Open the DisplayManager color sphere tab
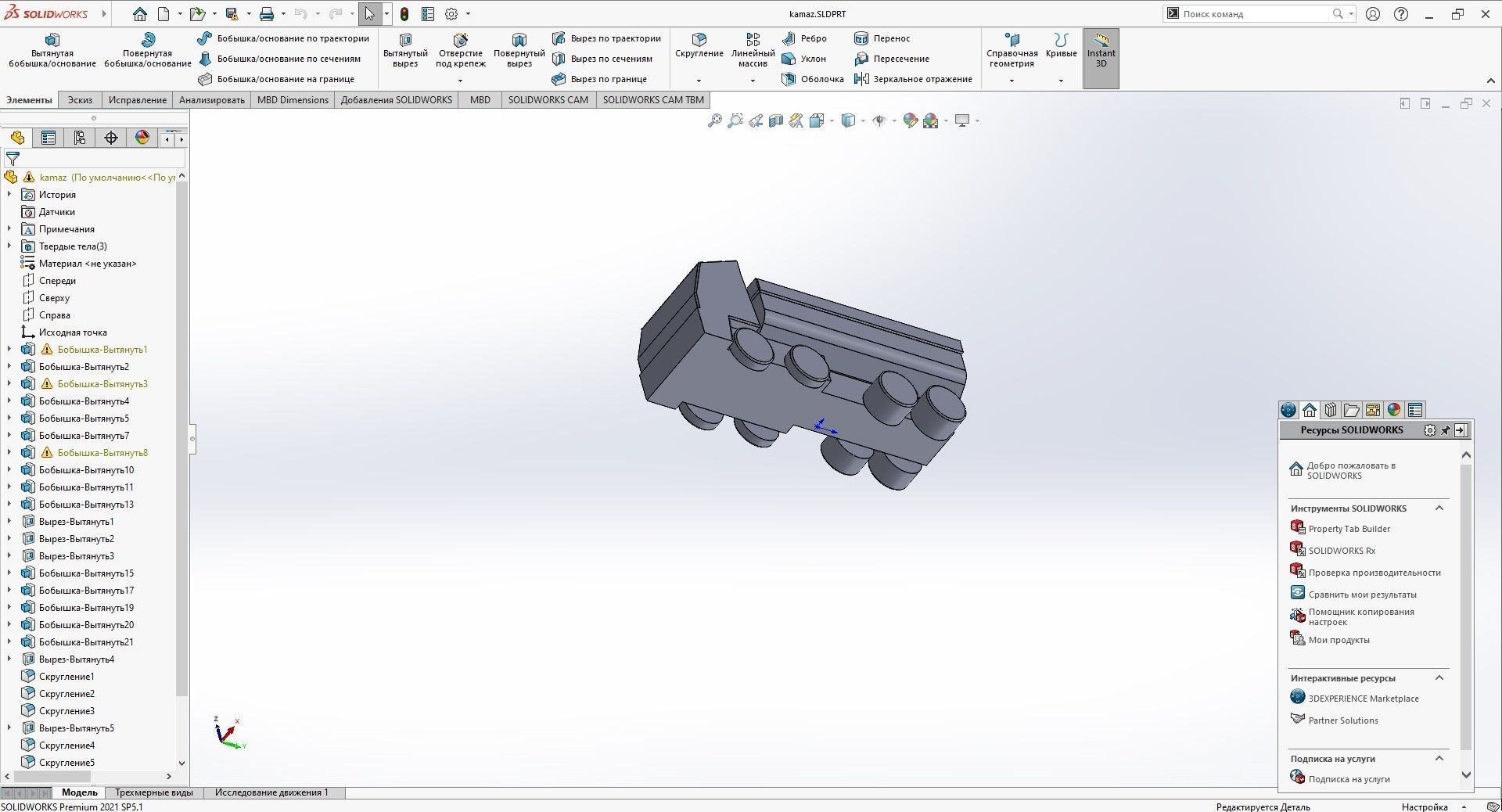 [142, 138]
